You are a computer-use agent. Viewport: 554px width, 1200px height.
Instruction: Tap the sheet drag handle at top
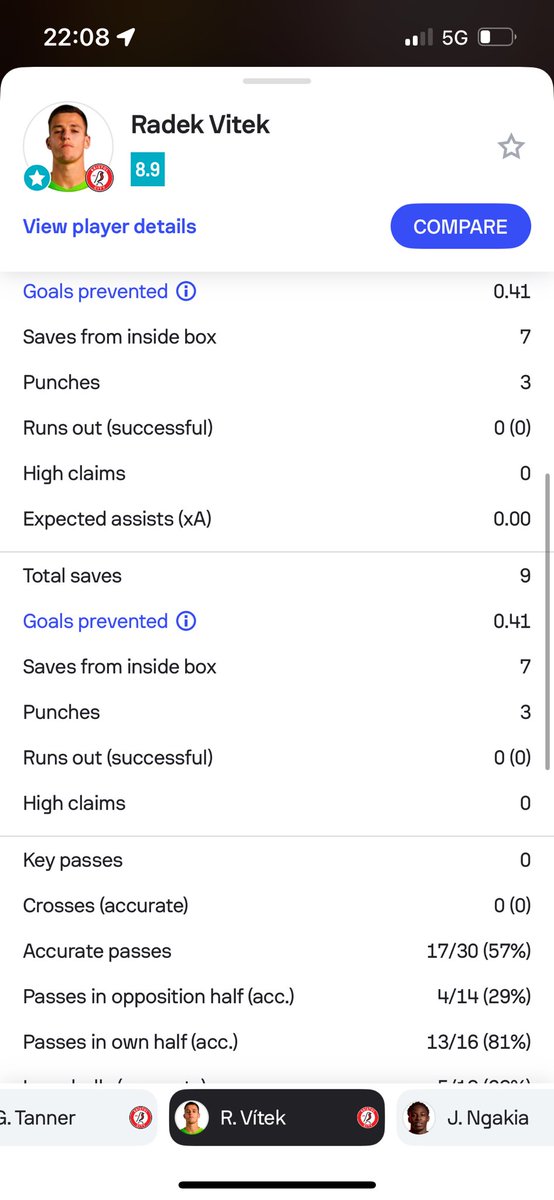[277, 80]
